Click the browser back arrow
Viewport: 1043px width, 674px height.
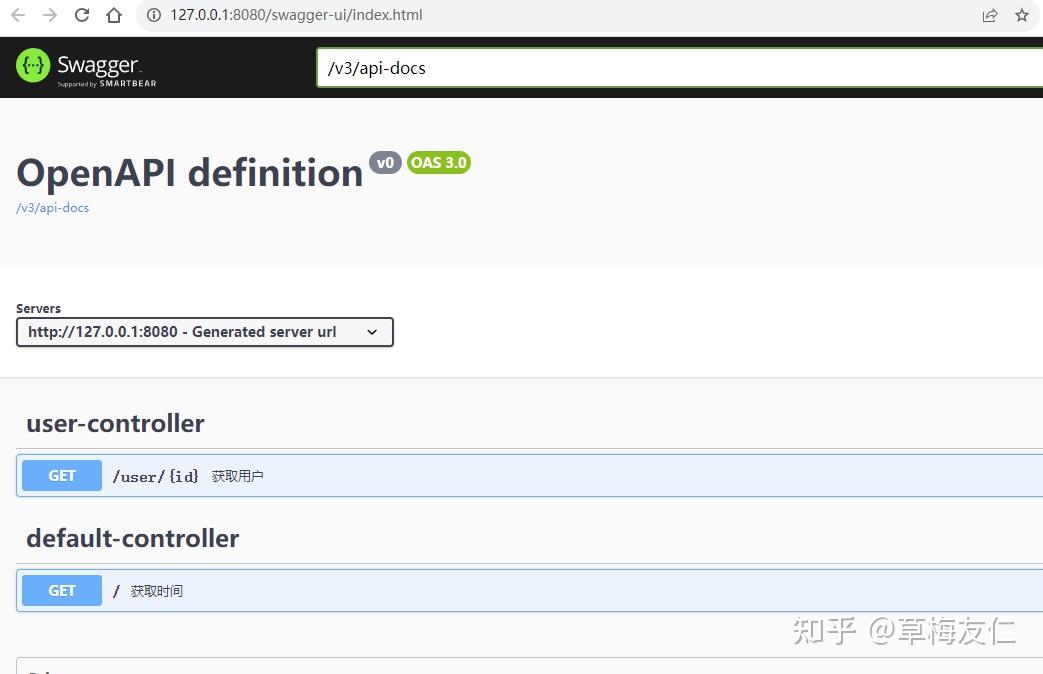[x=18, y=15]
